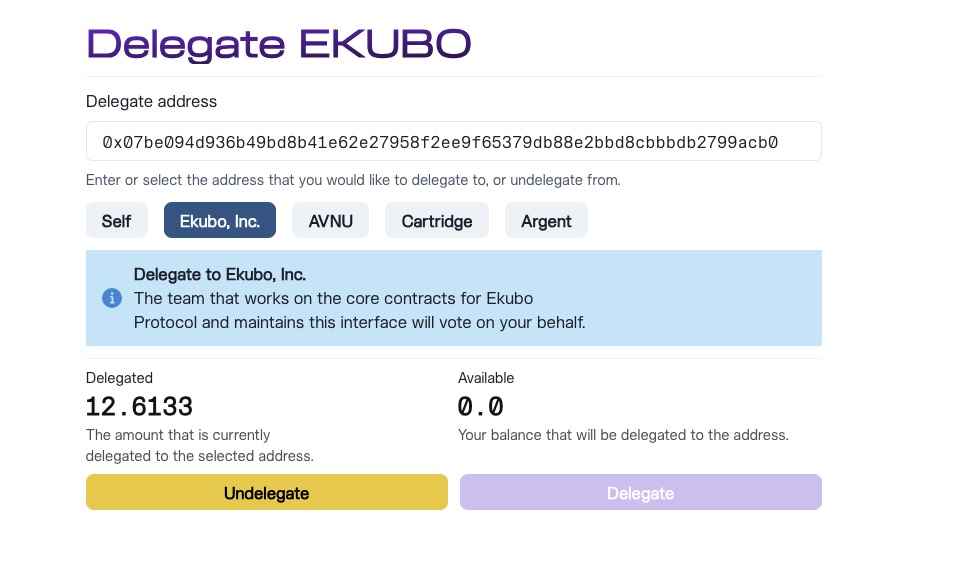The image size is (973, 587).
Task: Click the "Delegate to Ekubo, Inc." banner title
Action: point(220,274)
